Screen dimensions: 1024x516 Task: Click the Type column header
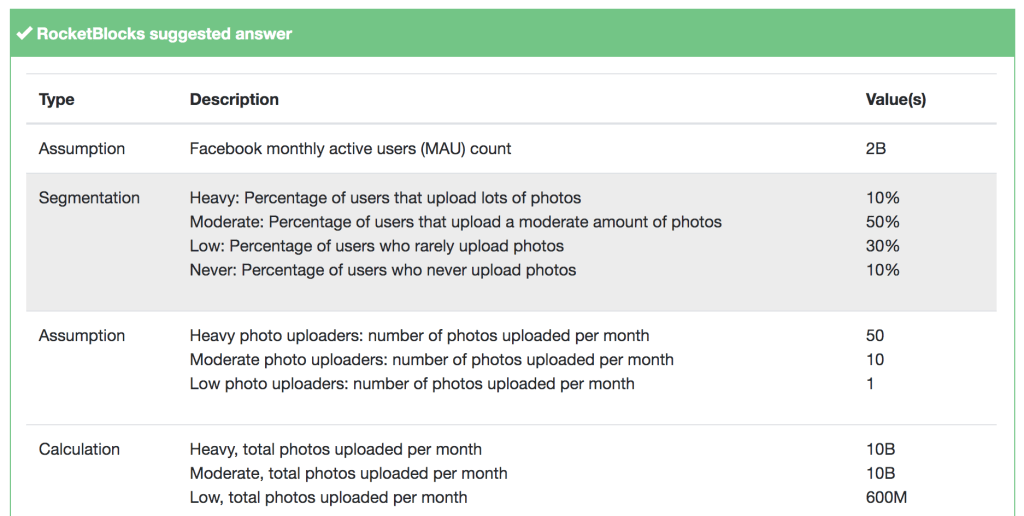coord(57,100)
